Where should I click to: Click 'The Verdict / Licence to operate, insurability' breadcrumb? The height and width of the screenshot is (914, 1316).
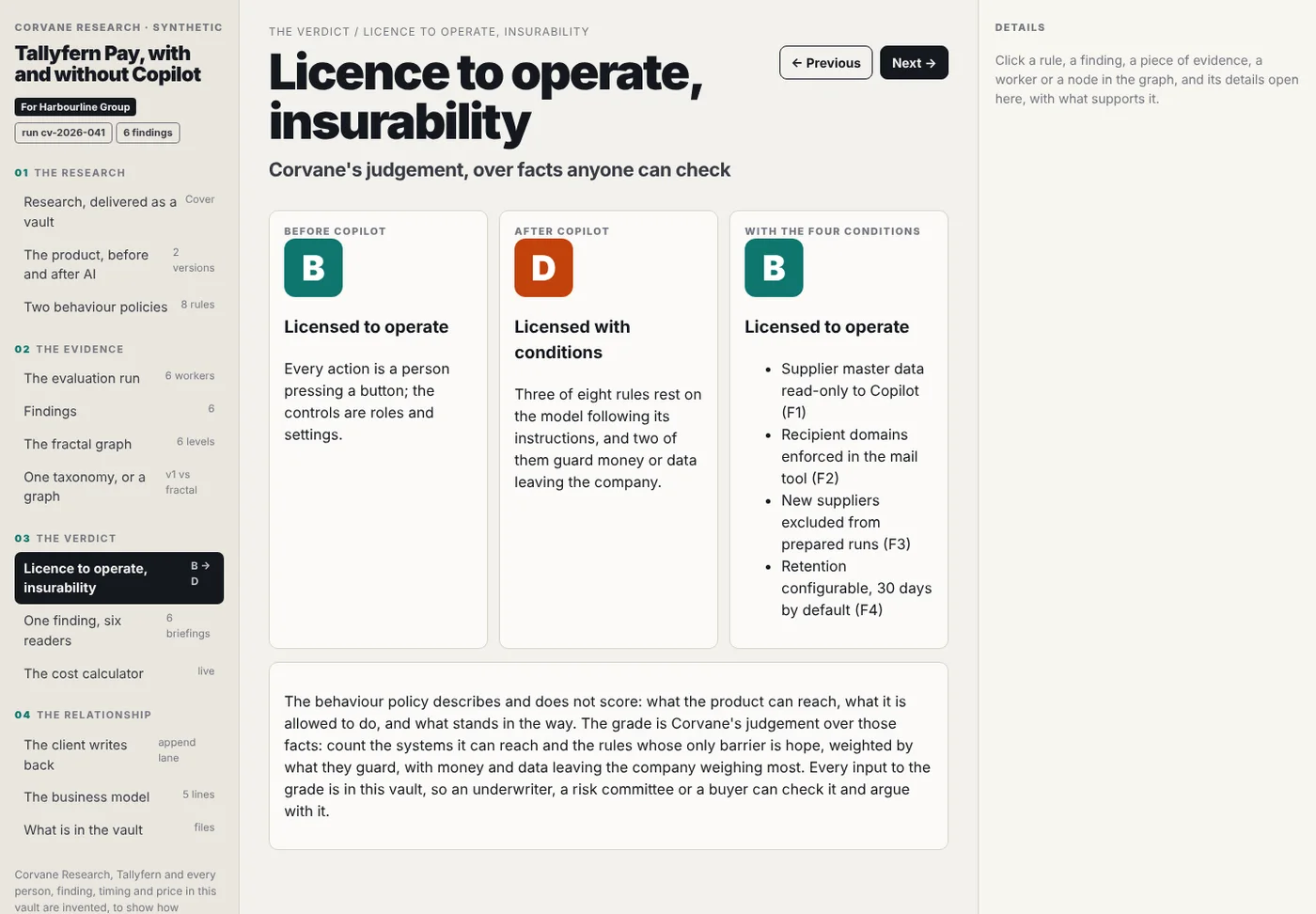pos(429,32)
